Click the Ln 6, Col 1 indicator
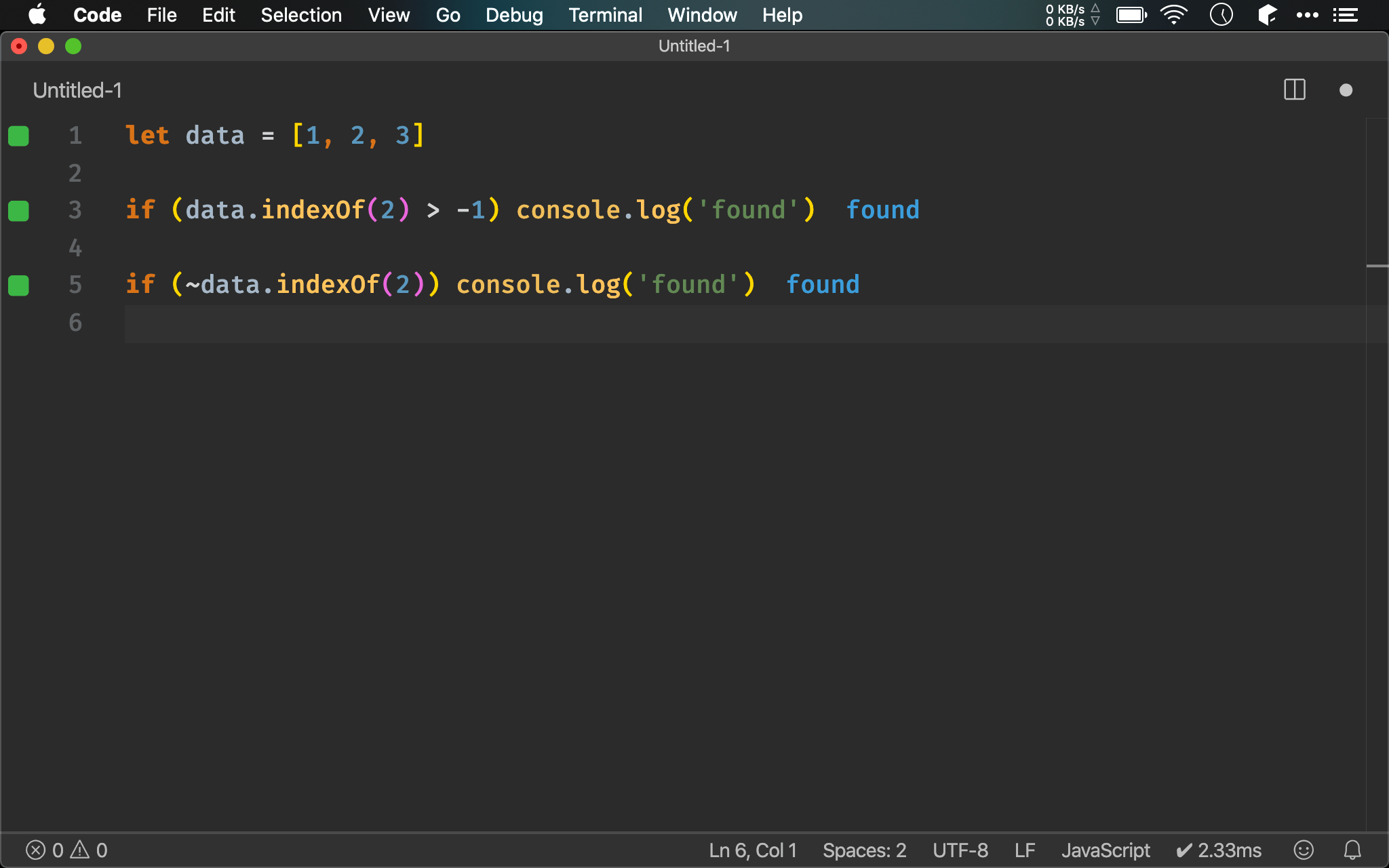1389x868 pixels. pyautogui.click(x=752, y=850)
